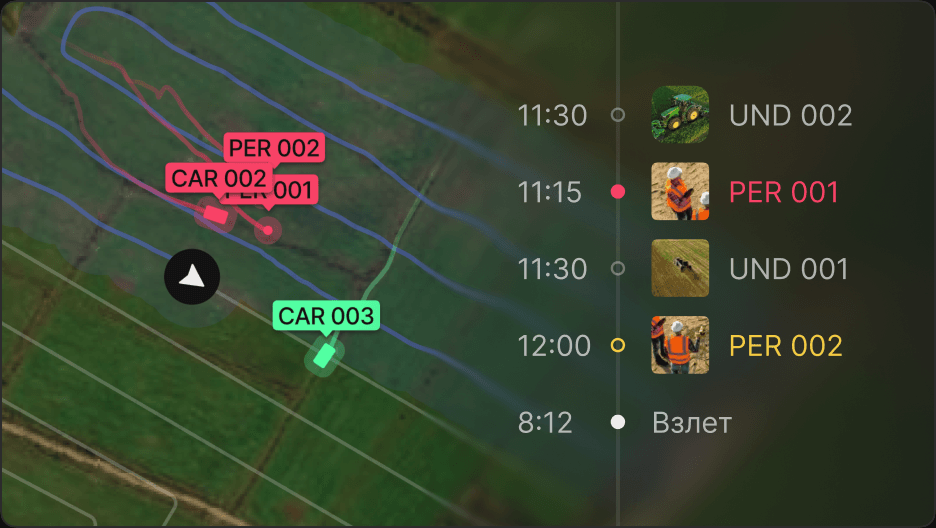Open the PER 001 workers thumbnail
The height and width of the screenshot is (528, 936).
pyautogui.click(x=680, y=192)
